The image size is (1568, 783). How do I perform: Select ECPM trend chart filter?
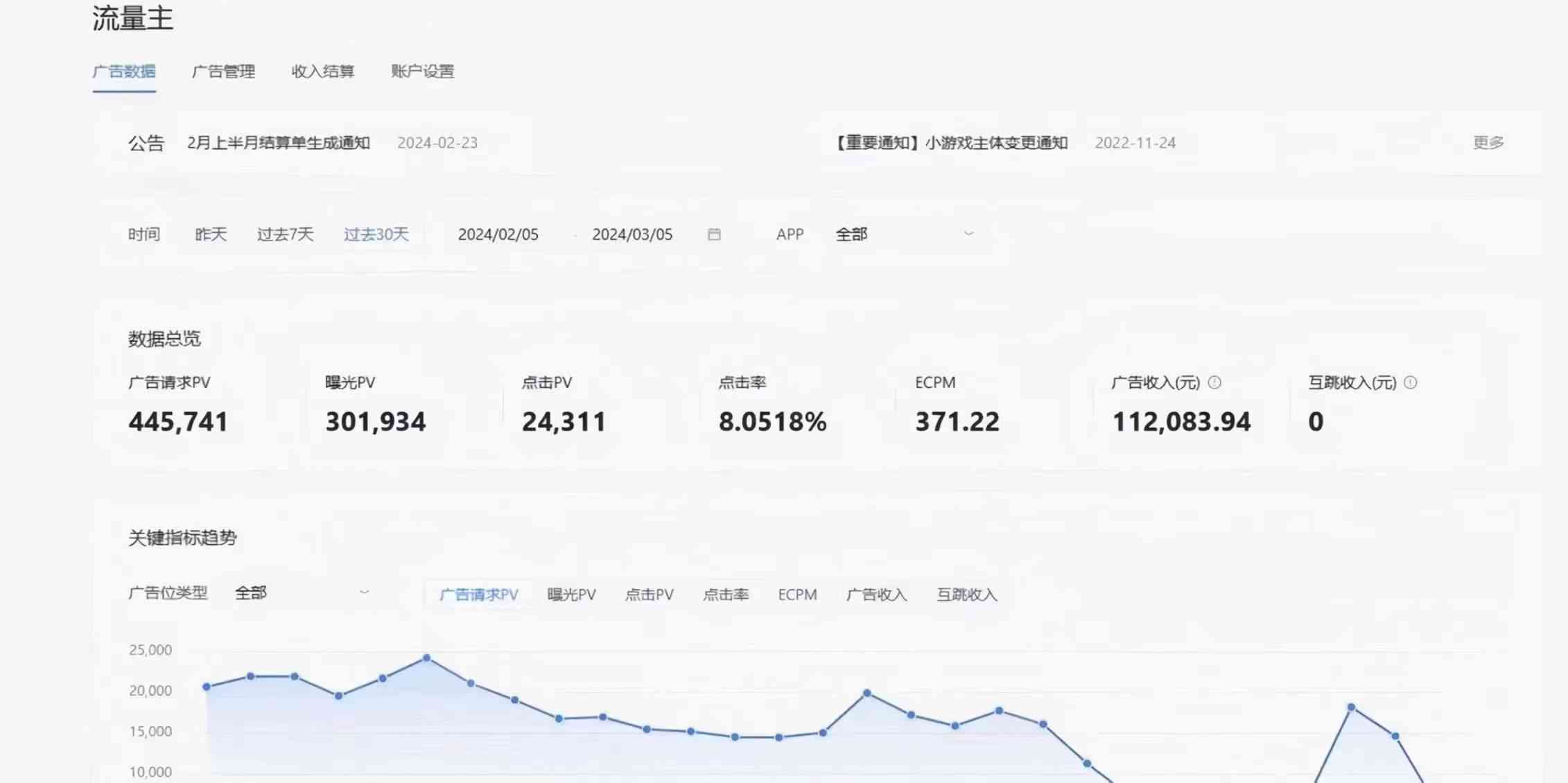tap(798, 594)
